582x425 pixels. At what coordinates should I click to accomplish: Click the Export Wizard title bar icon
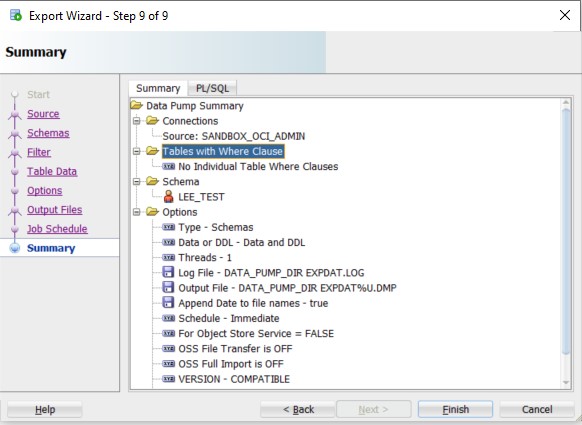click(x=16, y=16)
